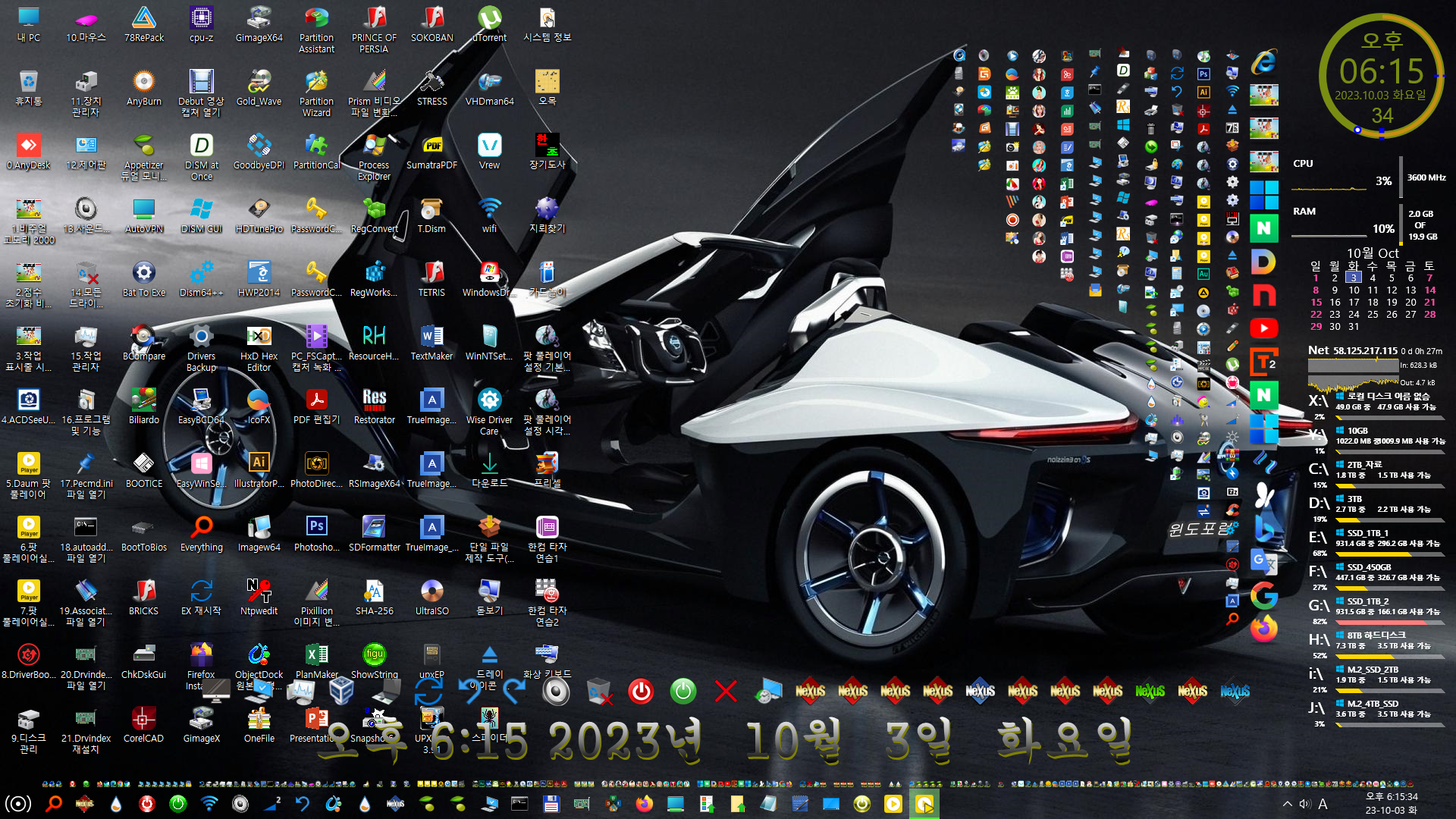Open the TETRIS game shortcut
This screenshot has width=1456, height=819.
point(431,279)
